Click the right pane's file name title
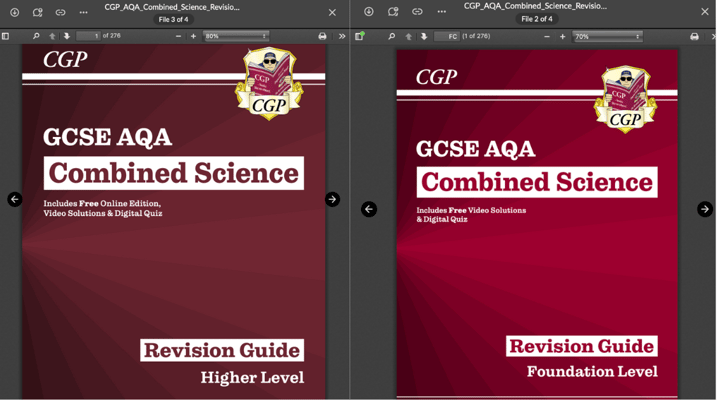This screenshot has height=400, width=717. tap(535, 6)
